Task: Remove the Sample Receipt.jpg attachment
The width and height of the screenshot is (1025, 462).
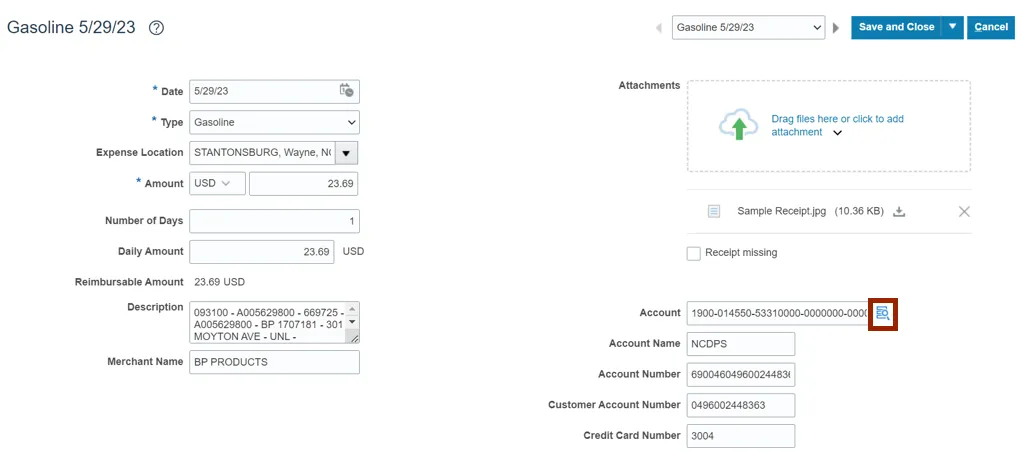Action: click(964, 212)
